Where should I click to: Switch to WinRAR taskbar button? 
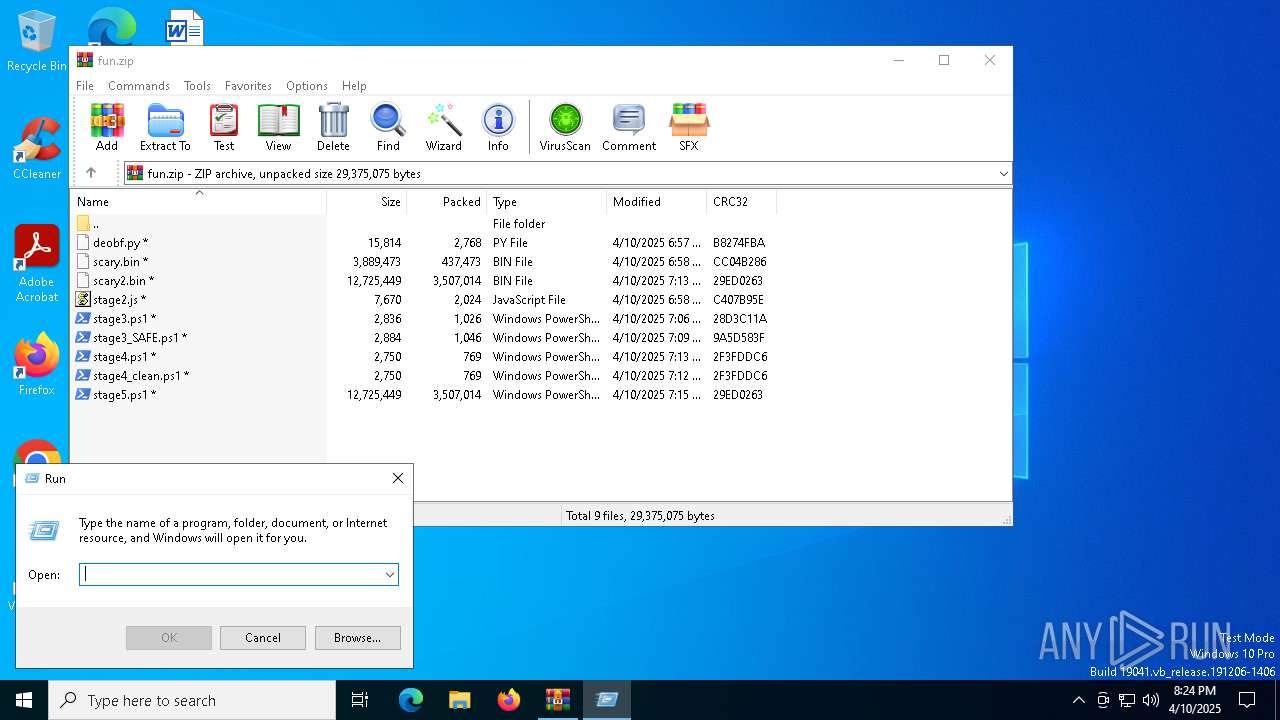[x=557, y=700]
